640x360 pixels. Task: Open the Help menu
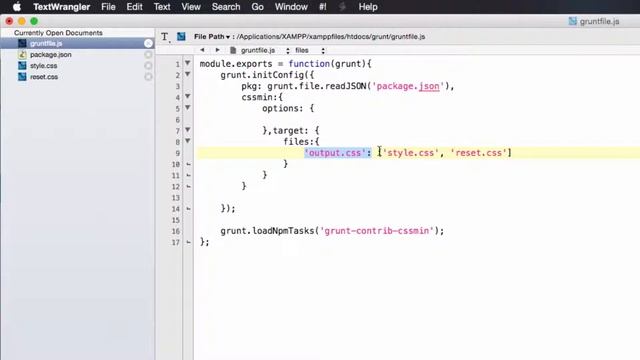click(x=368, y=7)
